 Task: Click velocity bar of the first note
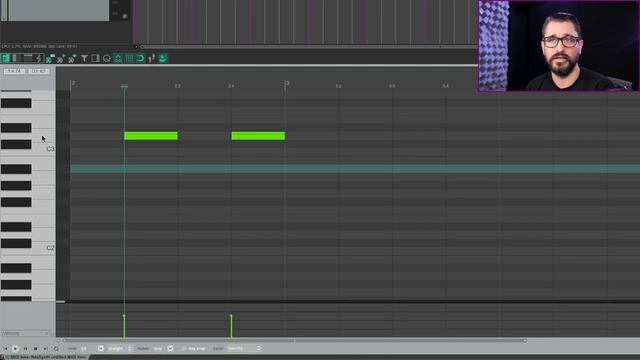coord(124,326)
